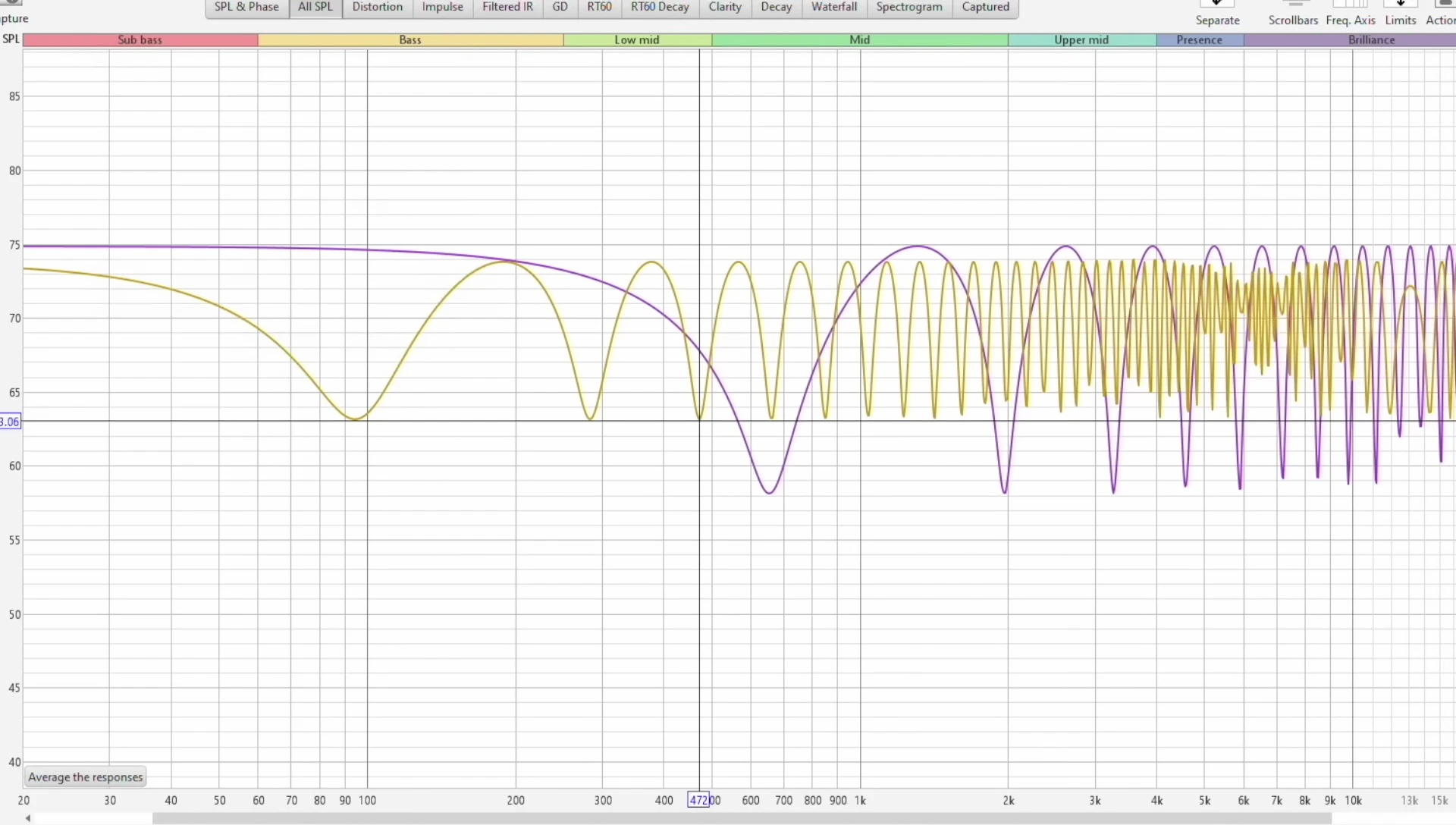
Task: Open the RT60 Decay tab
Action: click(x=660, y=8)
